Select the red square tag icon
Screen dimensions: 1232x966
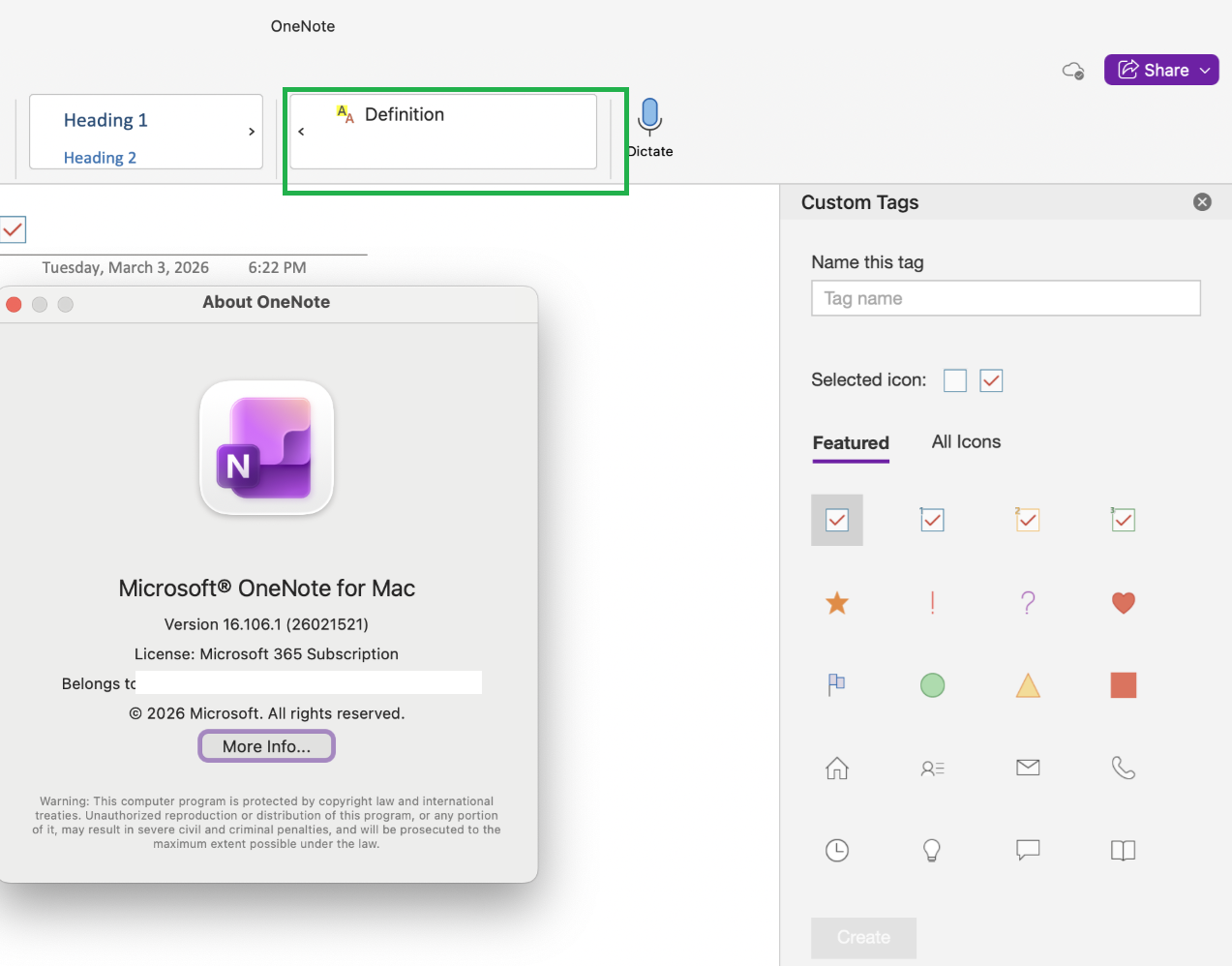1123,685
